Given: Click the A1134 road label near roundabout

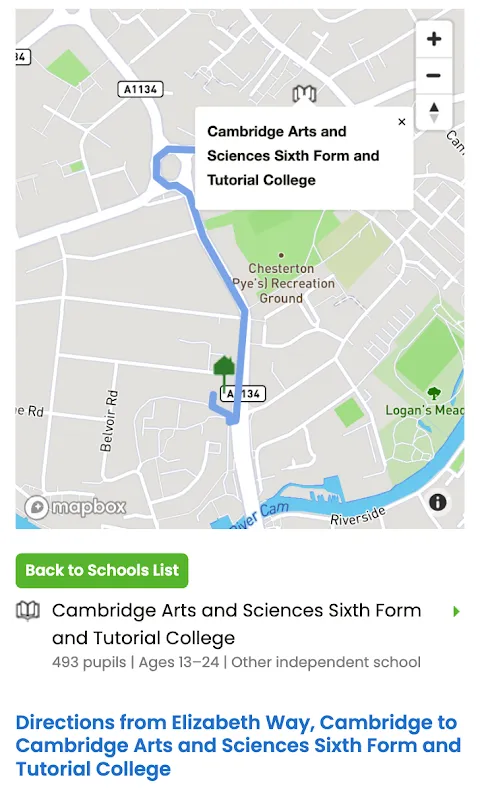Looking at the screenshot, I should coord(140,89).
